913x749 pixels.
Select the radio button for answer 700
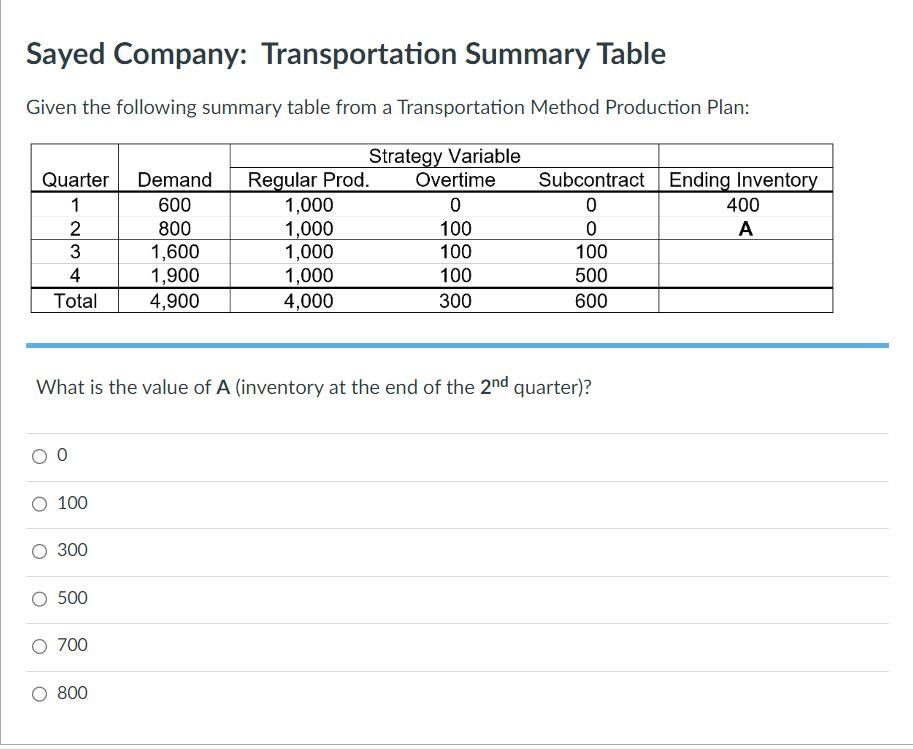[38, 645]
